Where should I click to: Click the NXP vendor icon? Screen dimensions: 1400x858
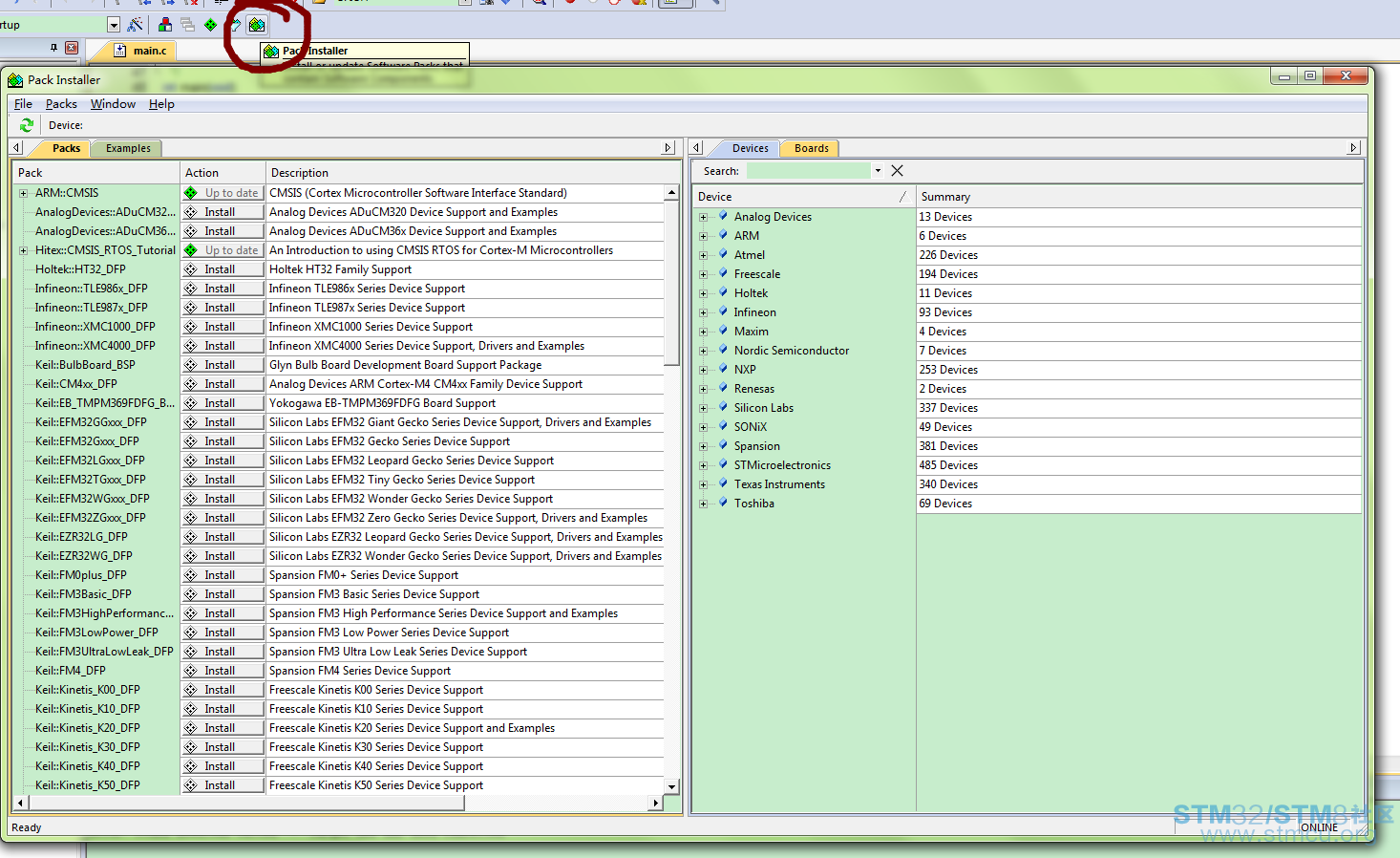[x=723, y=369]
